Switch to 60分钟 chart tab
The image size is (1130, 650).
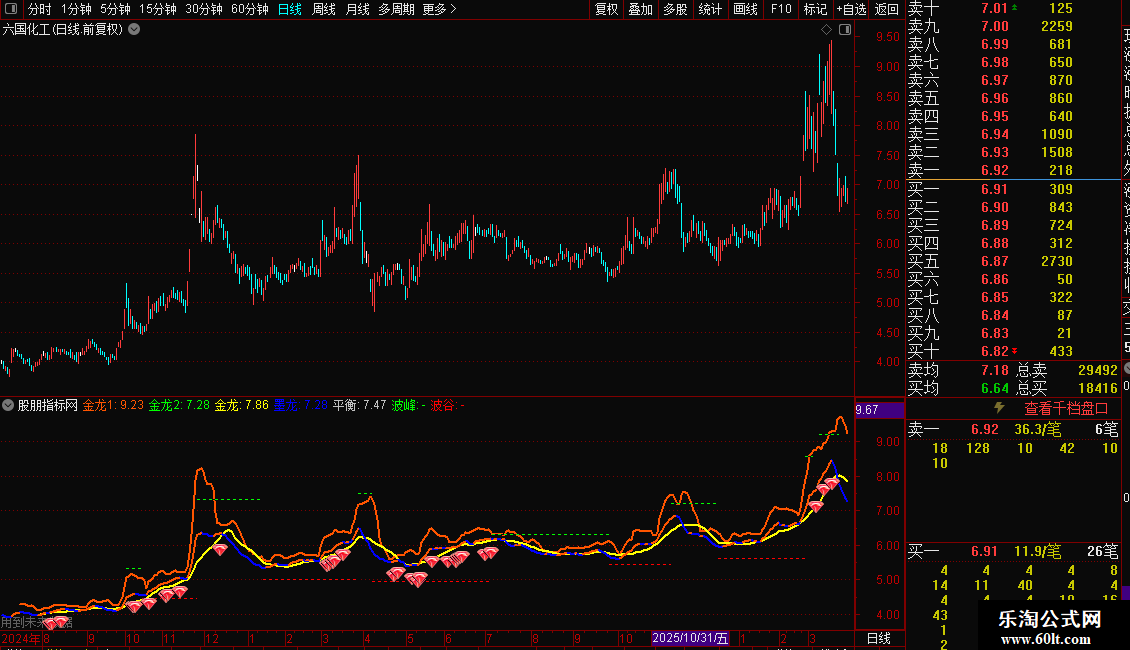click(249, 9)
